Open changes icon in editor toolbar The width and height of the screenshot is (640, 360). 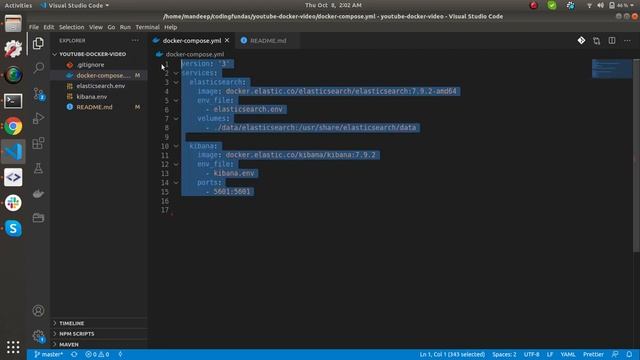click(x=597, y=40)
